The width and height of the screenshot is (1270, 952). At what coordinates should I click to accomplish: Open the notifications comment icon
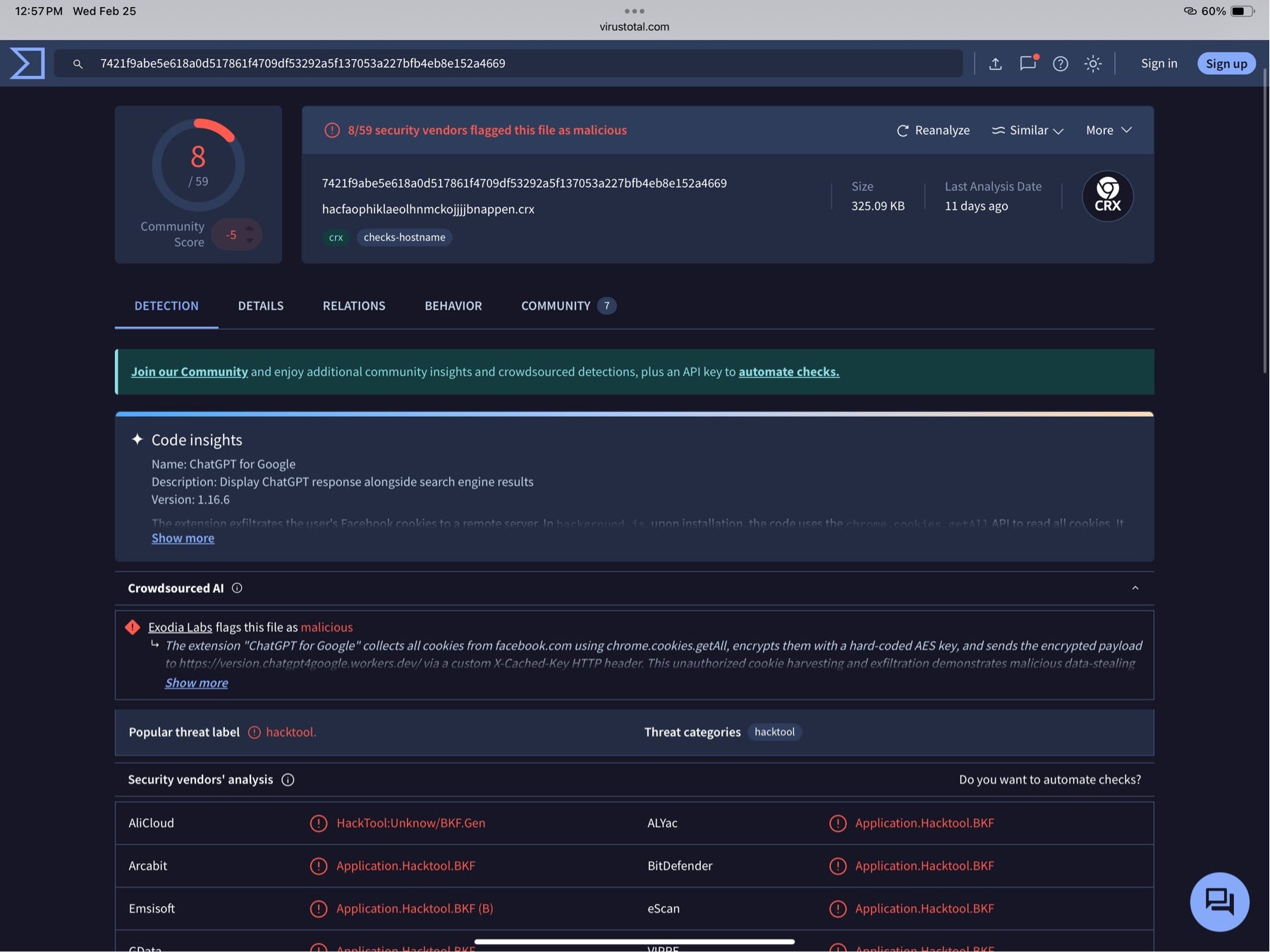point(1028,63)
